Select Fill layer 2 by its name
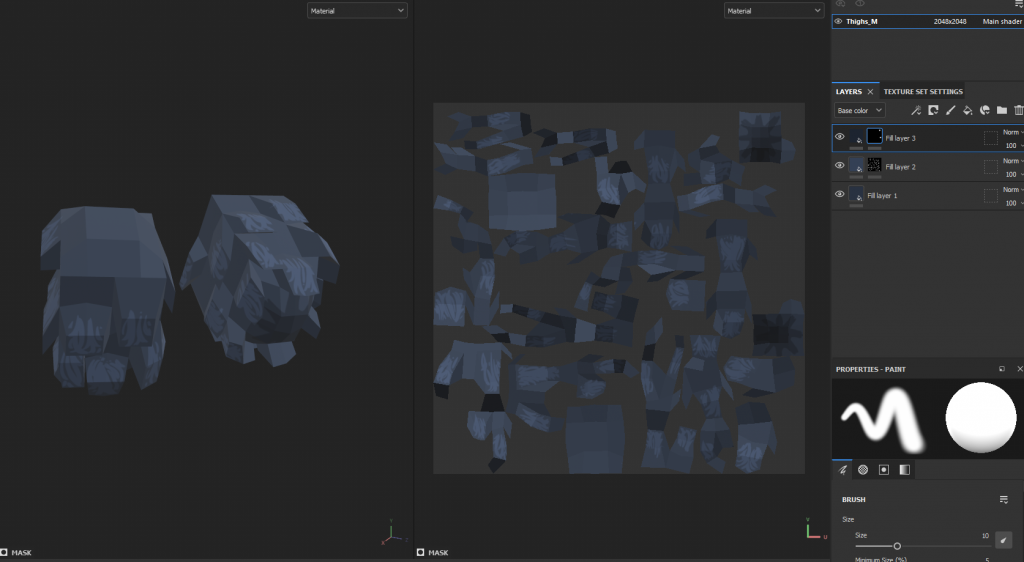This screenshot has height=562, width=1024. click(x=900, y=167)
